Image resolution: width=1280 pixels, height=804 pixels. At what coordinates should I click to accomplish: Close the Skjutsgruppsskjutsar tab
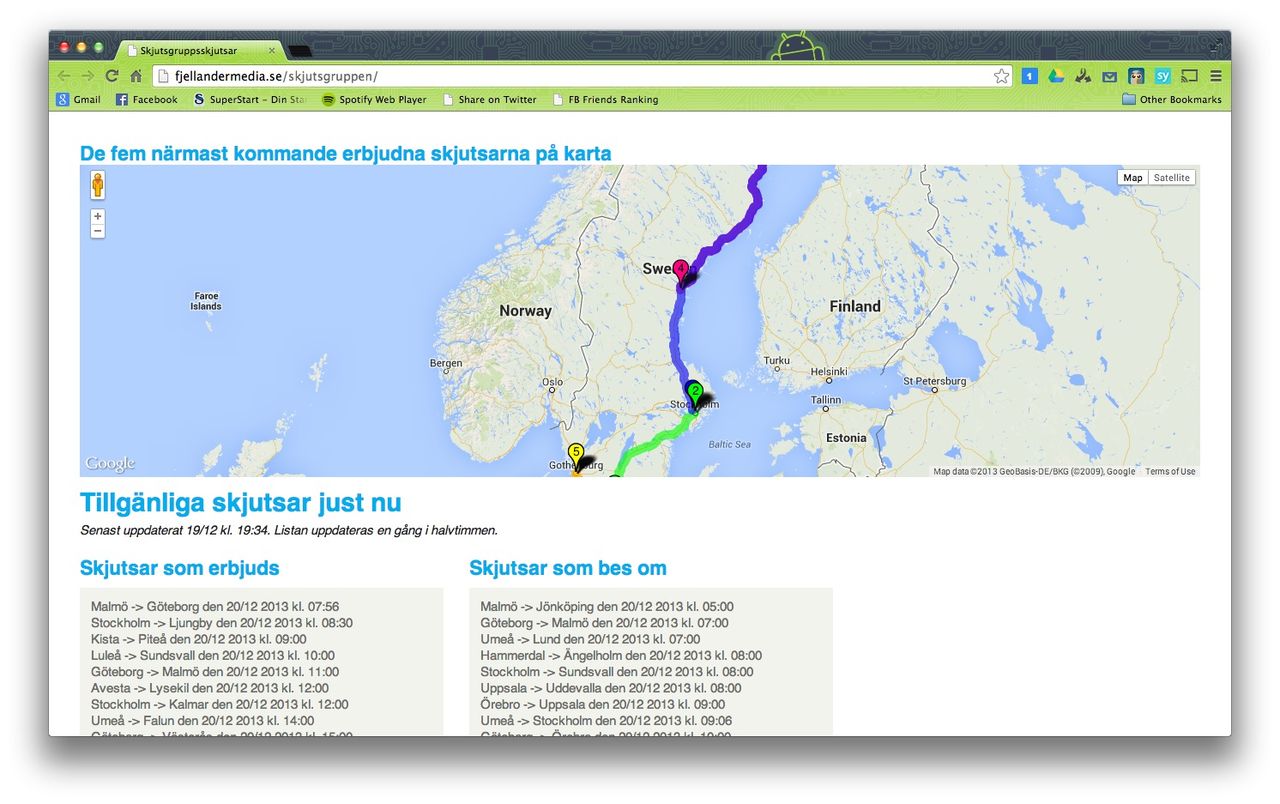271,50
